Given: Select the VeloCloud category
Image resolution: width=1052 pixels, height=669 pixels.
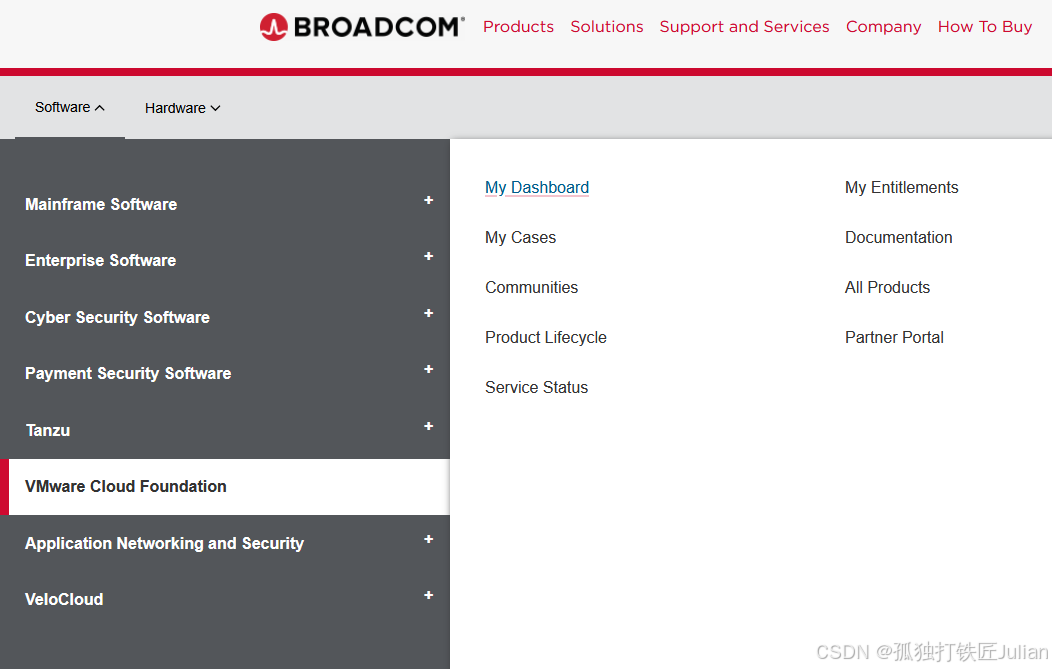Looking at the screenshot, I should tap(64, 599).
